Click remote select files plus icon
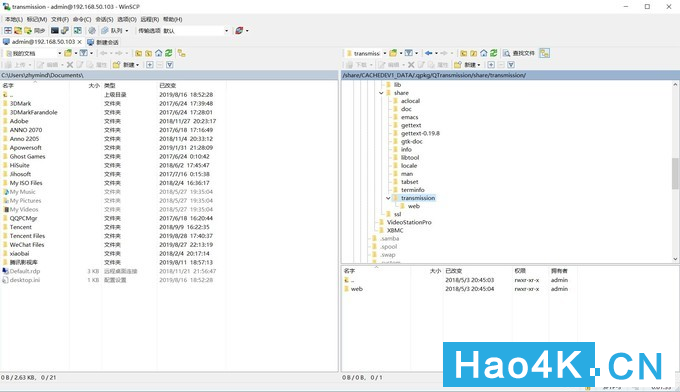 (x=491, y=65)
